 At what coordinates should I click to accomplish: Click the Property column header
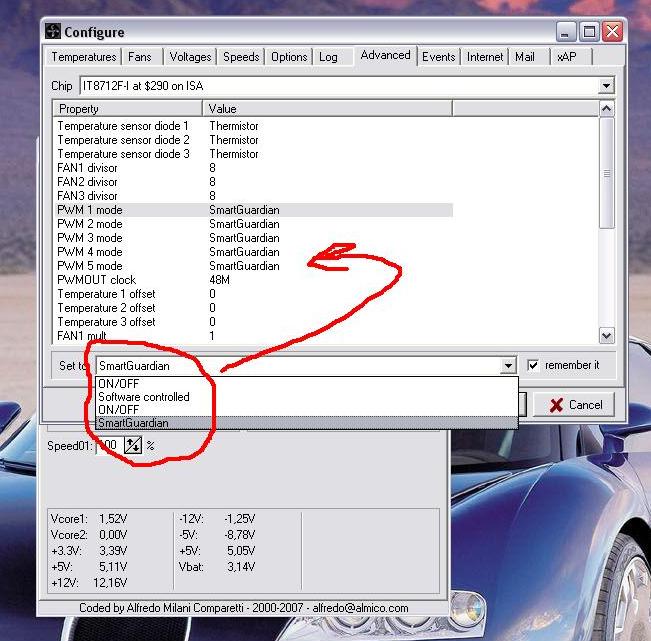pyautogui.click(x=127, y=109)
